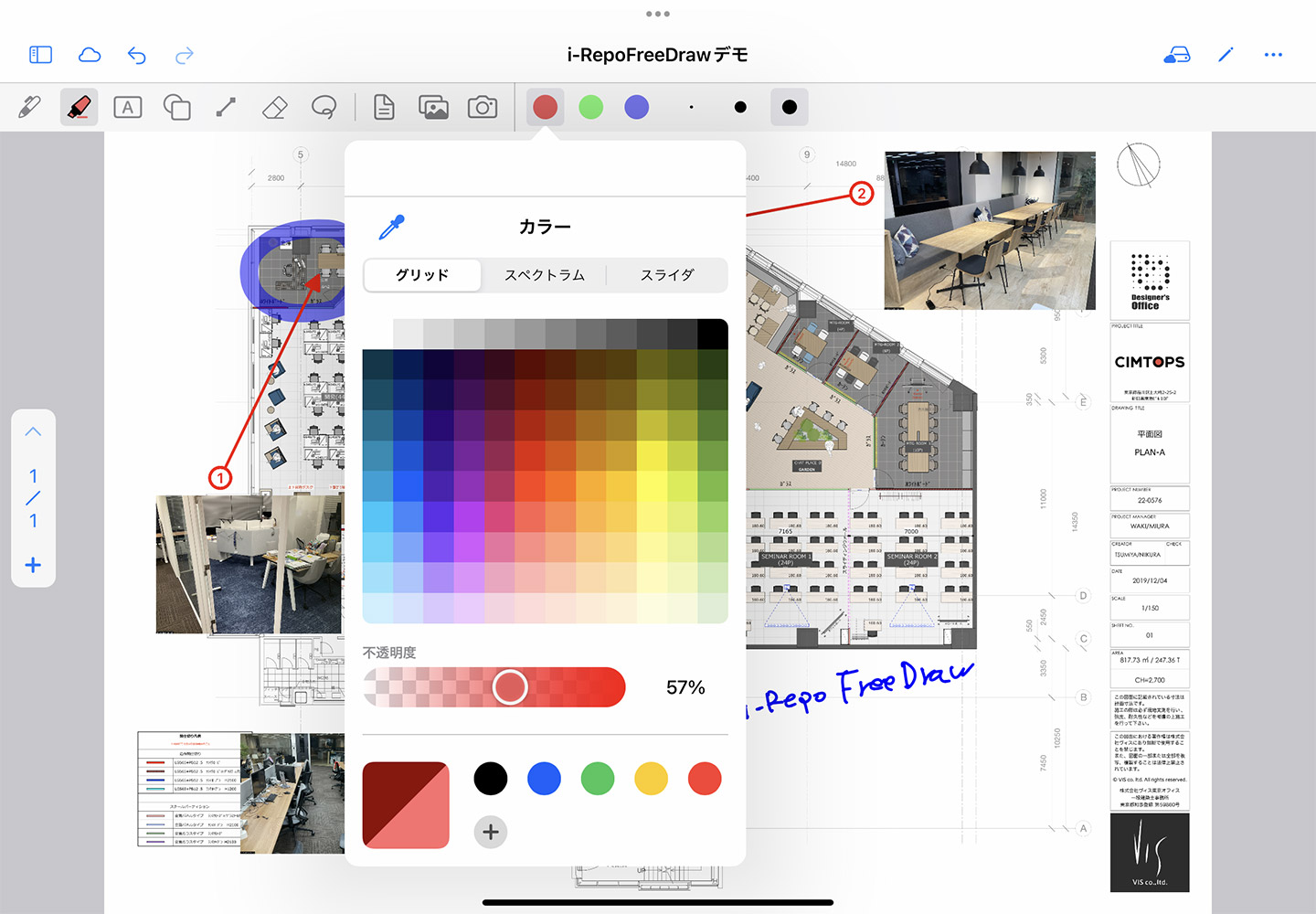This screenshot has height=914, width=1316.
Task: Switch to the スペクトラム tab
Action: (545, 275)
